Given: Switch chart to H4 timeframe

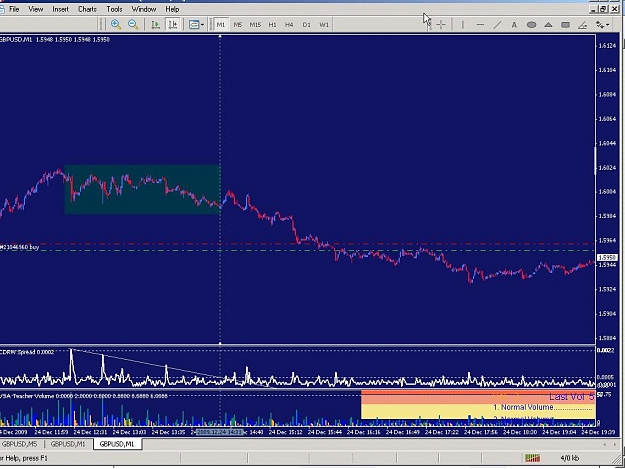Looking at the screenshot, I should click(289, 25).
